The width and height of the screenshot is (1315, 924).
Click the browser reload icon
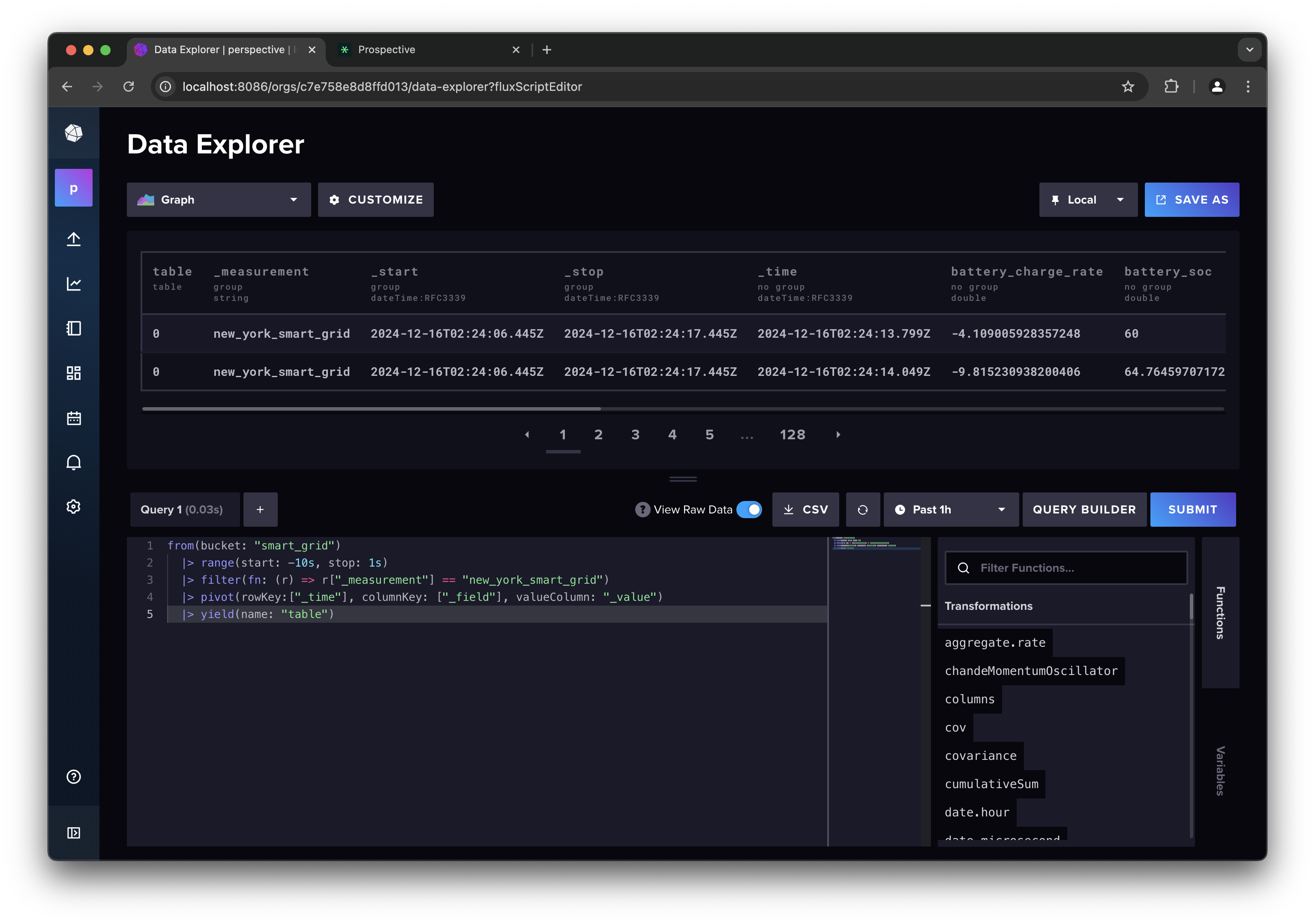click(x=128, y=87)
